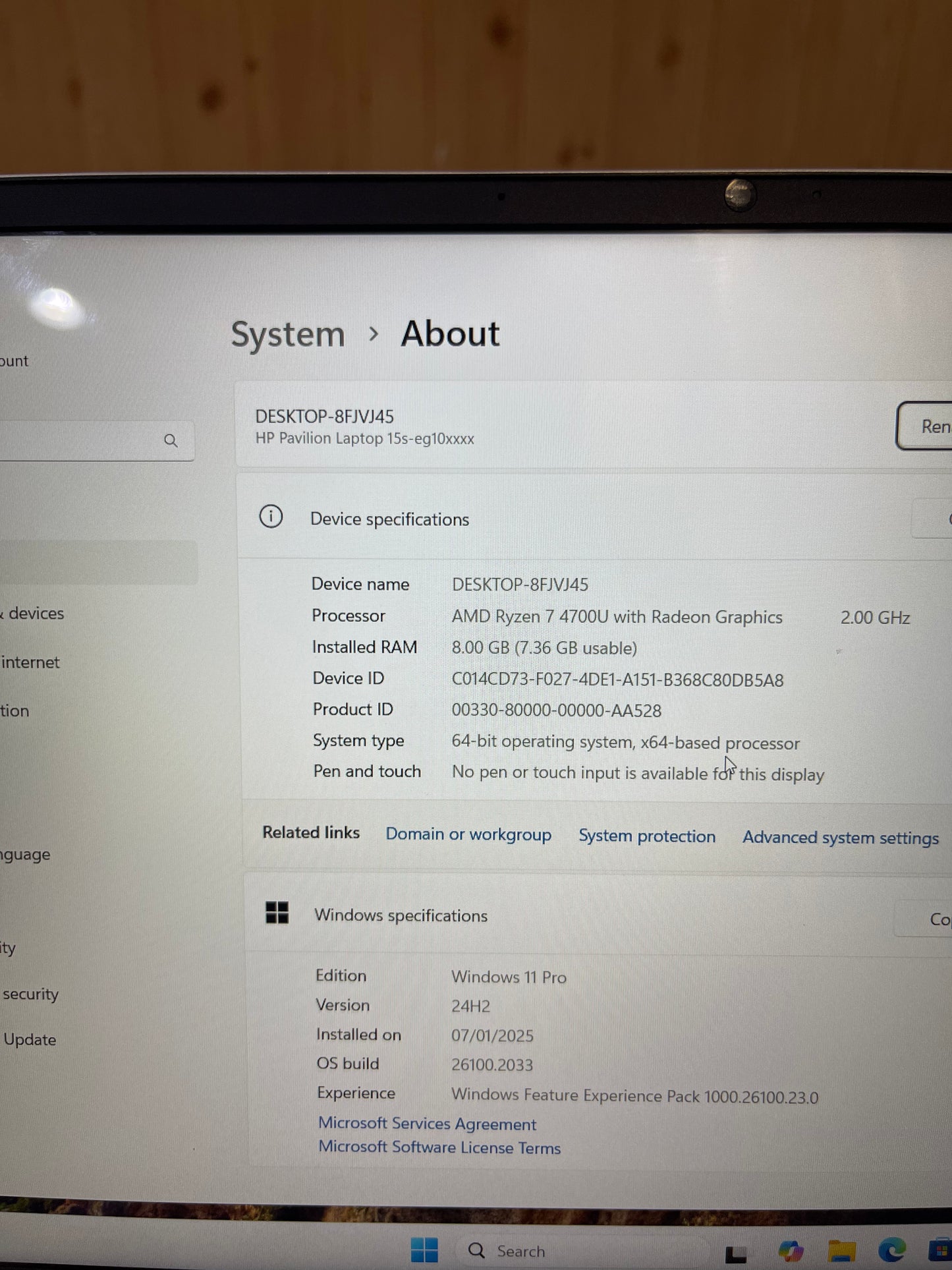Click the Edition label
The width and height of the screenshot is (952, 1270).
pyautogui.click(x=341, y=976)
